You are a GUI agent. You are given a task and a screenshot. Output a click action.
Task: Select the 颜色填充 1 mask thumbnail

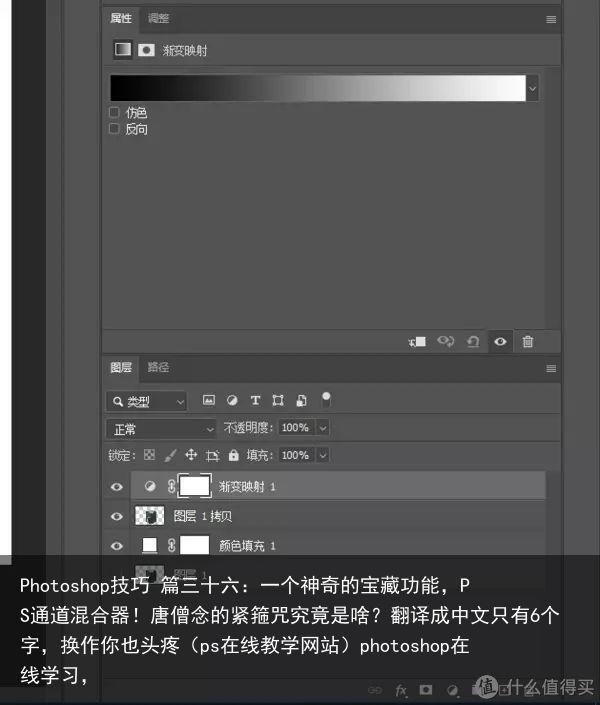[x=195, y=545]
